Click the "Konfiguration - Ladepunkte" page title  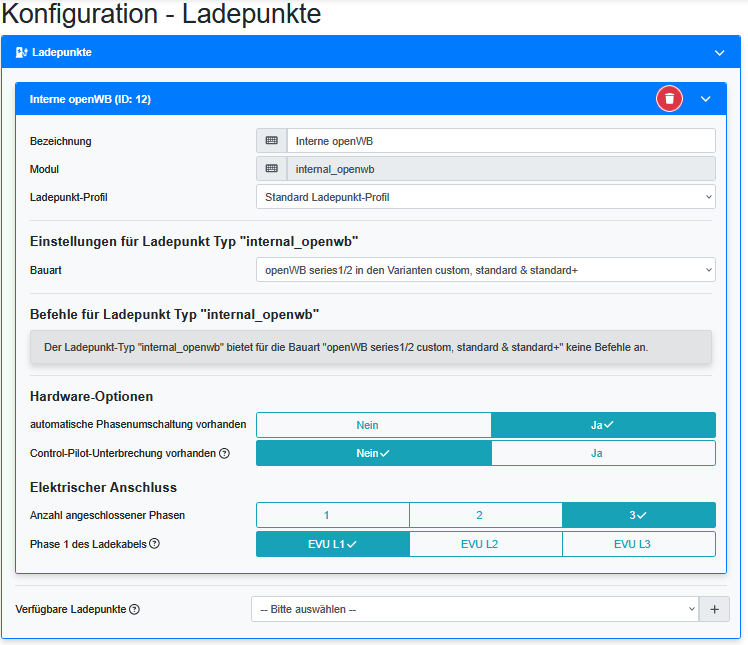[x=161, y=13]
